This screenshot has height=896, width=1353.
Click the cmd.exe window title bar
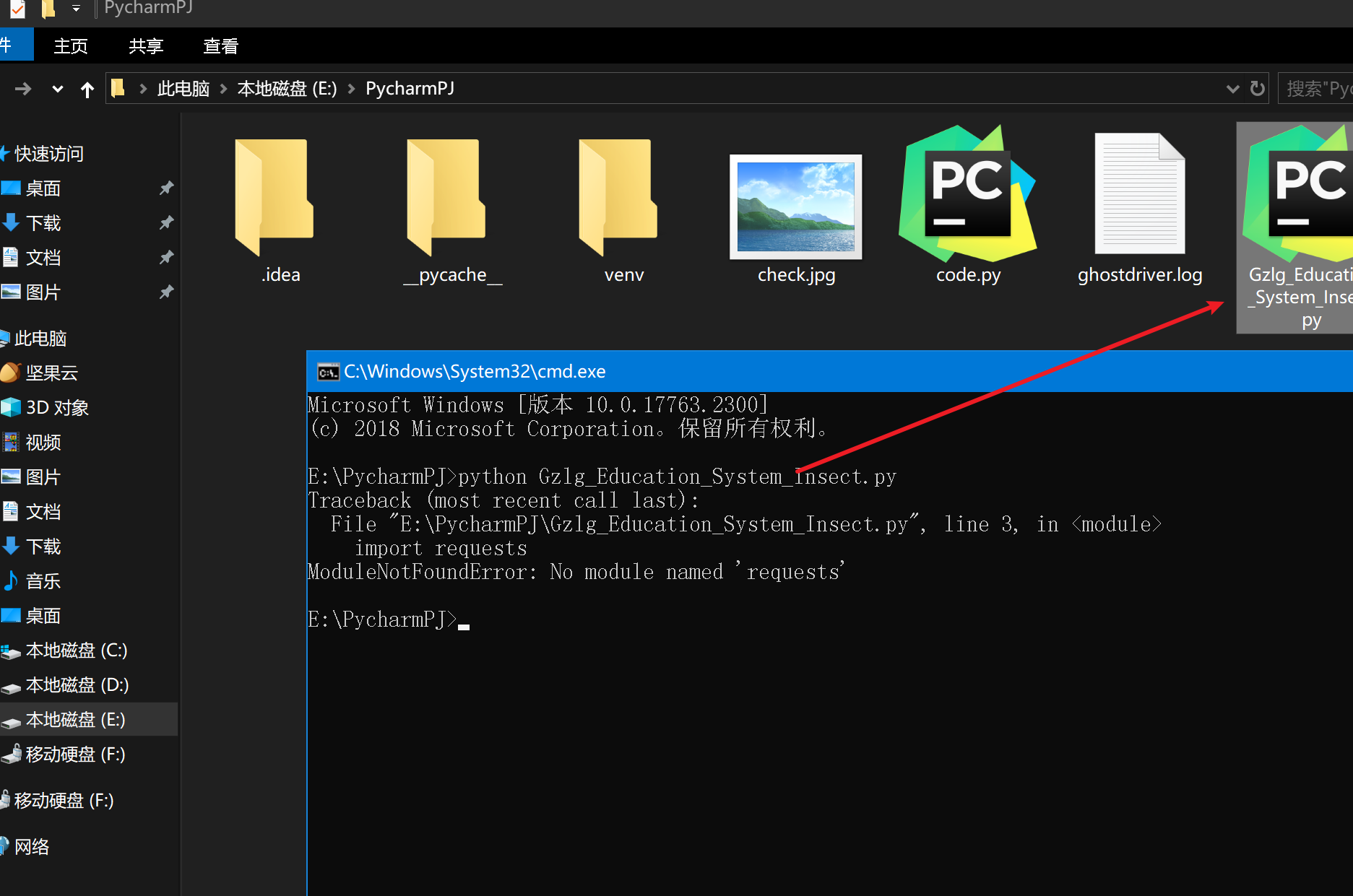coord(830,372)
